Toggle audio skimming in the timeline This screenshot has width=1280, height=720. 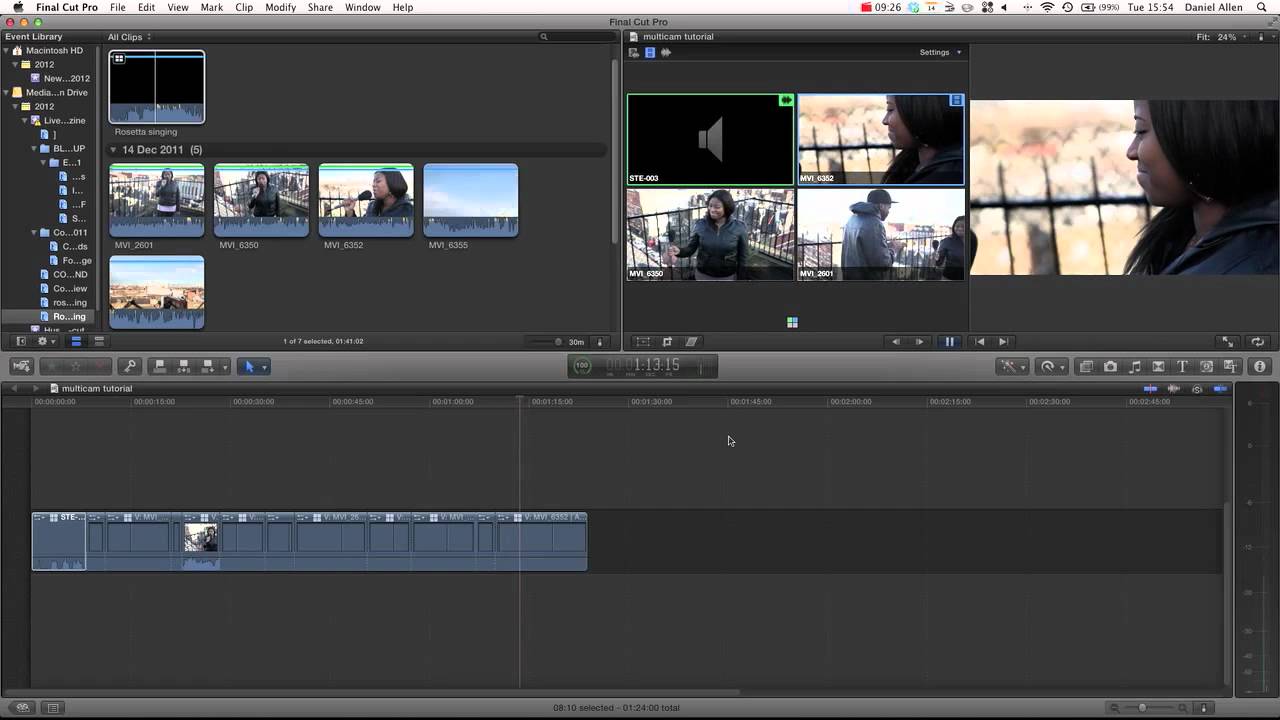[1174, 388]
